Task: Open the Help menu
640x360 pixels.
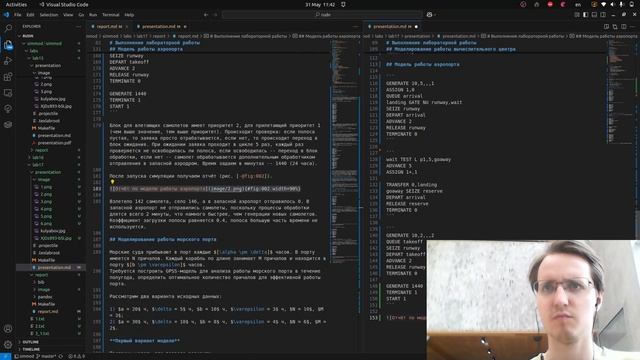Action: (129, 15)
